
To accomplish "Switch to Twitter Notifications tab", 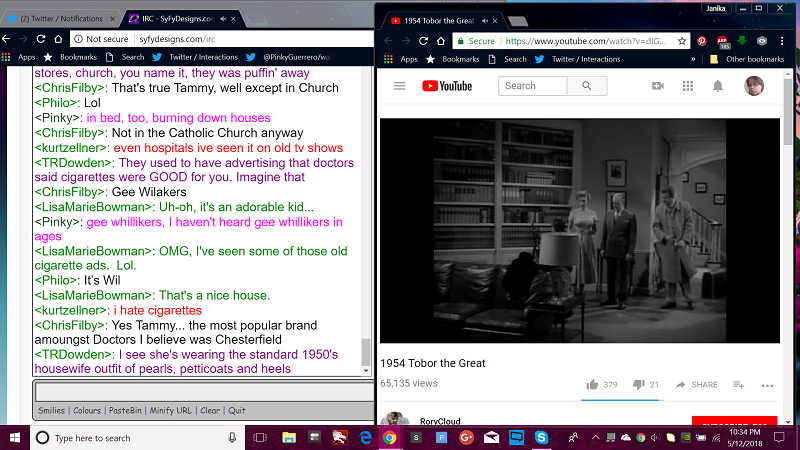I will click(x=59, y=19).
